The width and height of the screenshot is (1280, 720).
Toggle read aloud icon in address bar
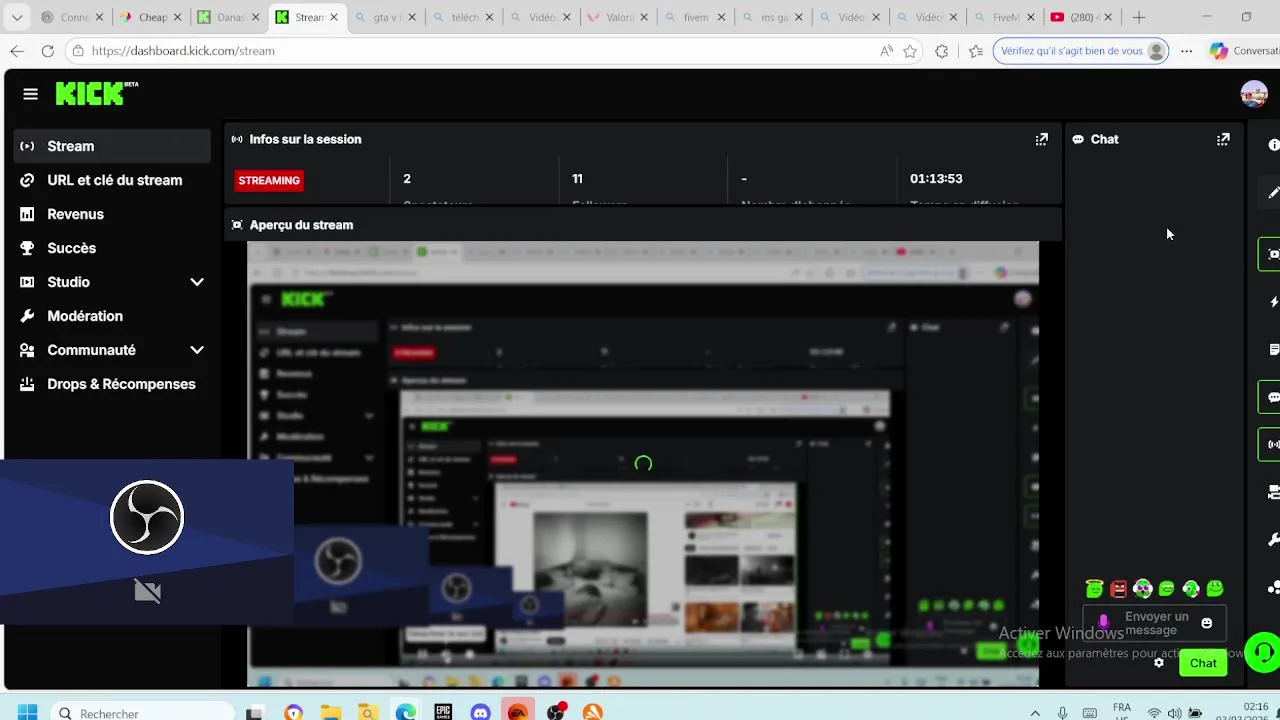886,51
